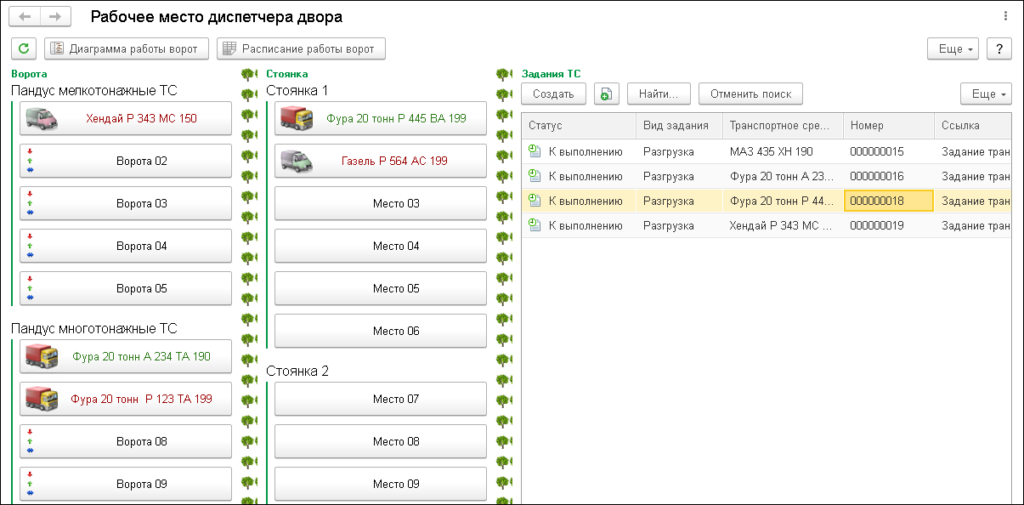Click the Хендай Р 343 МС 150 truck icon
Viewport: 1024px width, 505px height.
(x=42, y=118)
